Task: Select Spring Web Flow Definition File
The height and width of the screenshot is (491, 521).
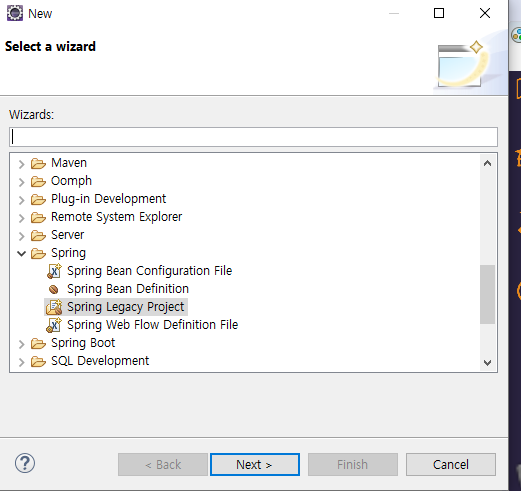Action: point(153,325)
